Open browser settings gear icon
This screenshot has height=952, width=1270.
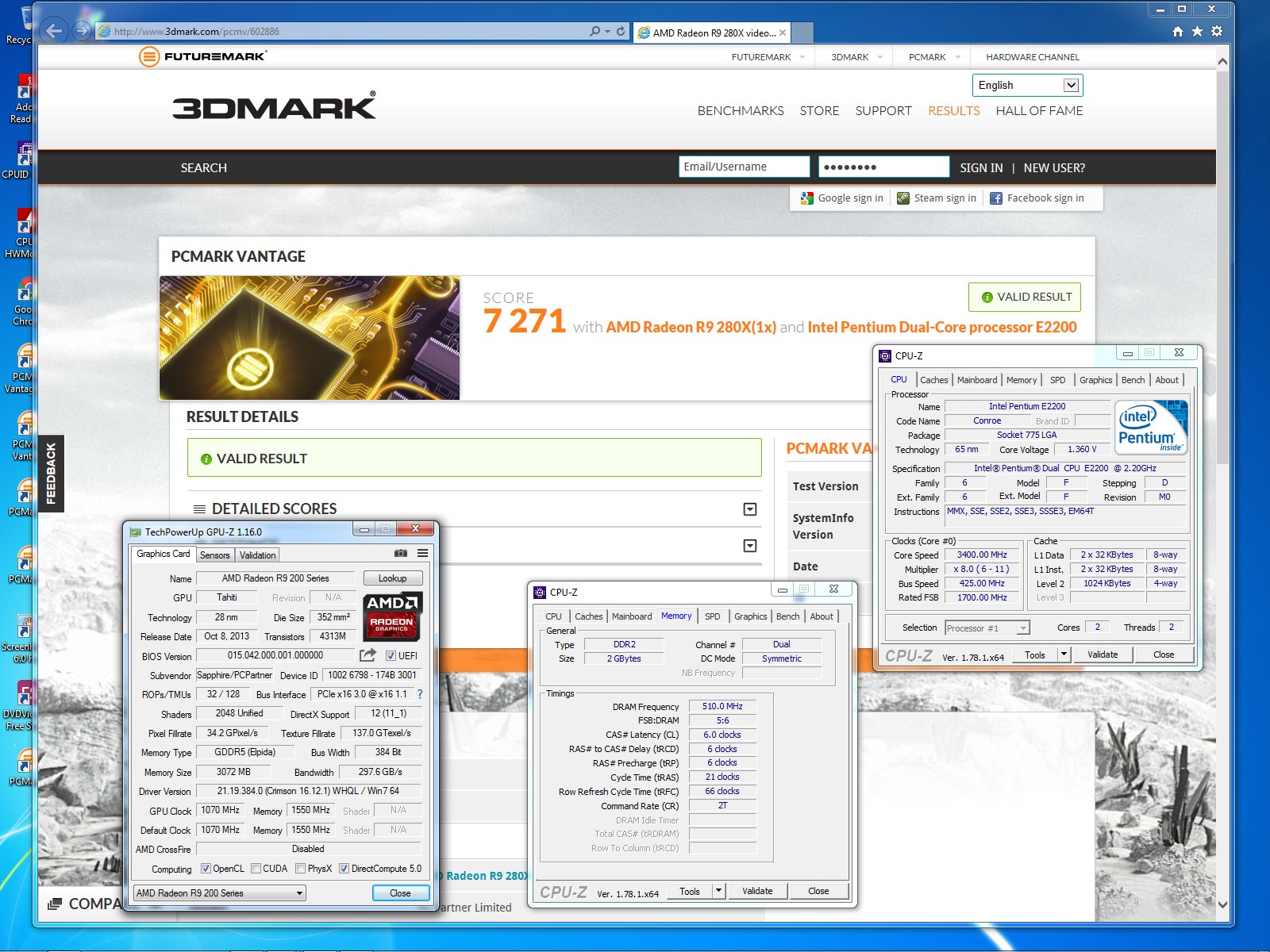1217,31
